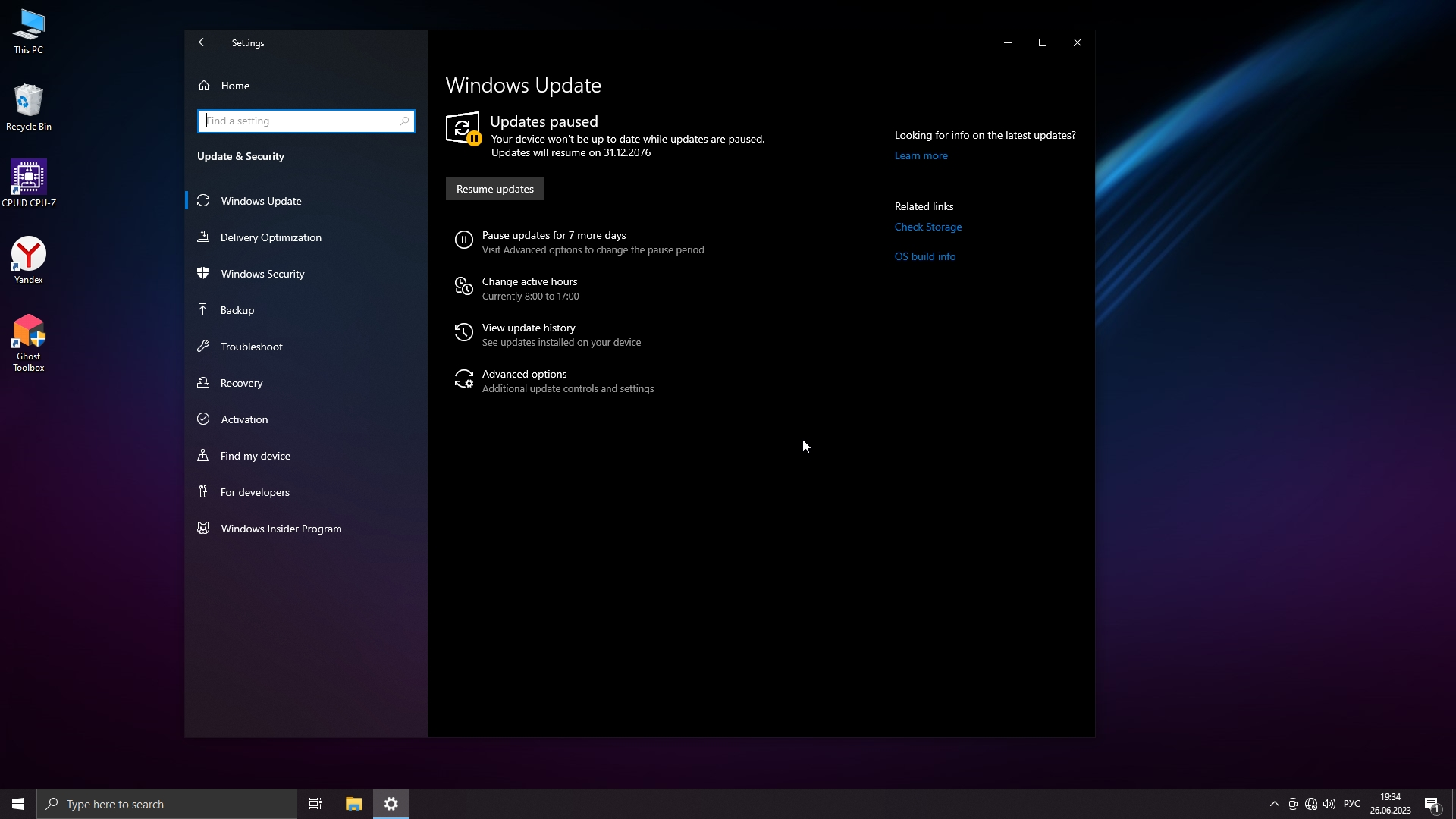Screen dimensions: 1456x819
Task: Click the Check Storage link
Action: (927, 227)
